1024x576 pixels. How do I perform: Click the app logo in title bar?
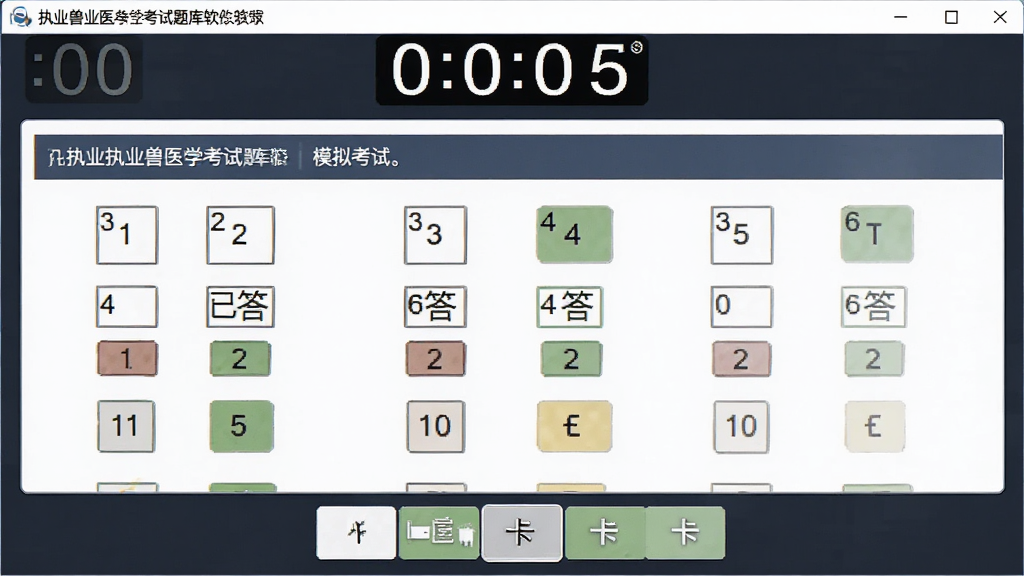coord(20,16)
